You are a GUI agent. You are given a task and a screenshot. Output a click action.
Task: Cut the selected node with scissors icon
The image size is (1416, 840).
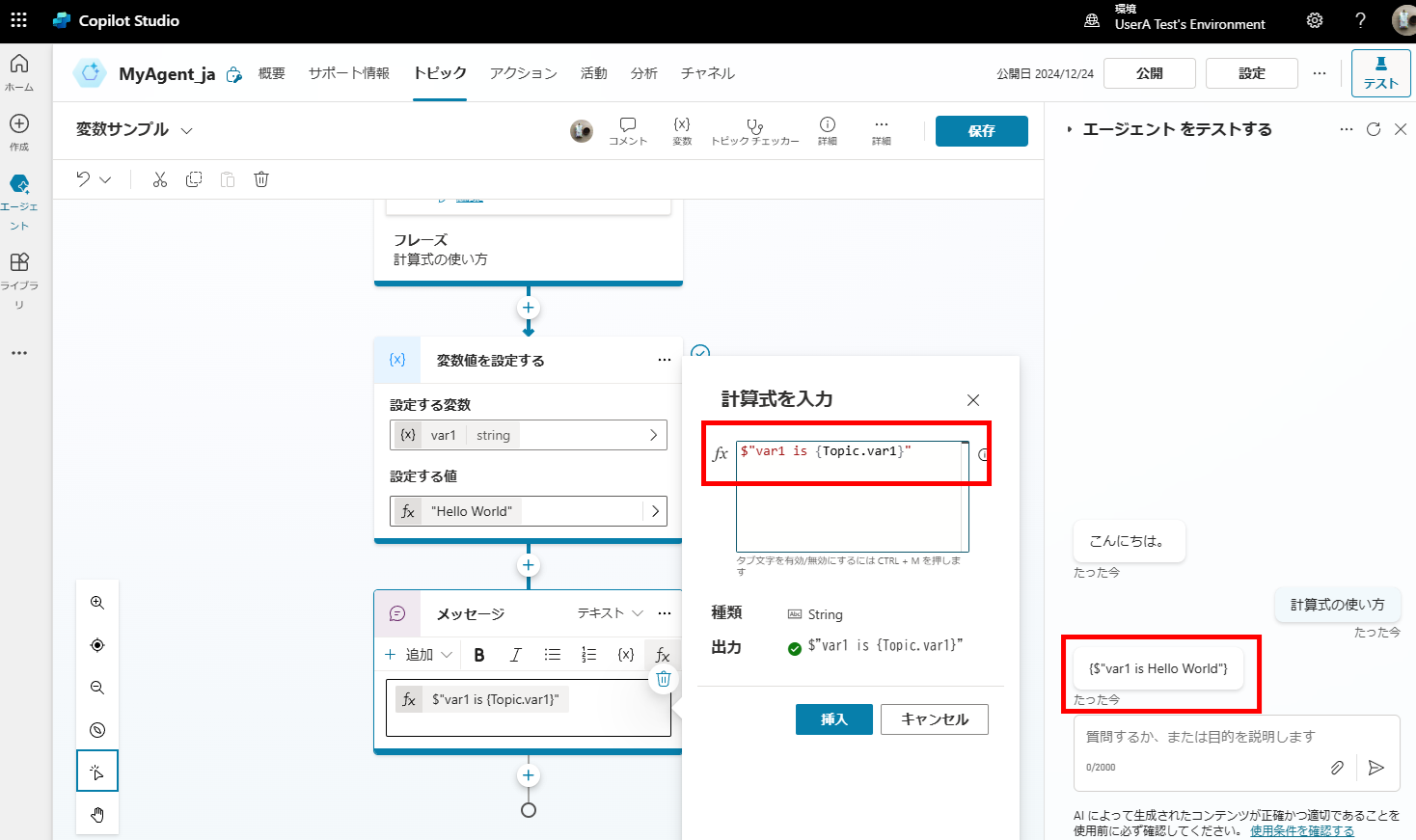point(160,179)
